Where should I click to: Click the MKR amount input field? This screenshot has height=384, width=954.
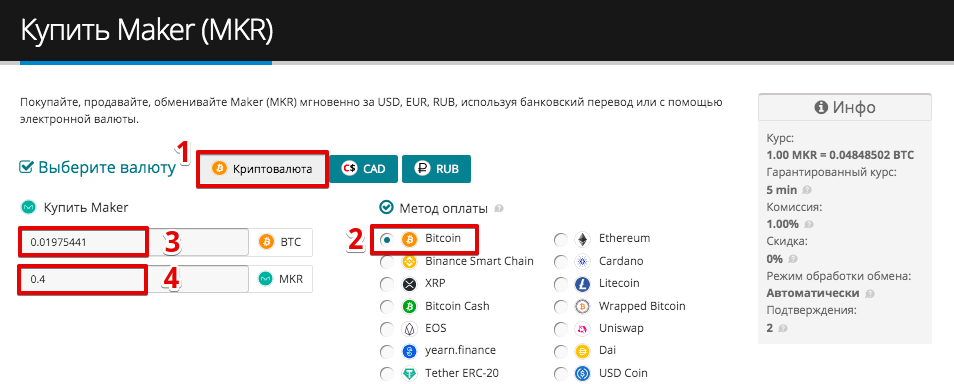pos(133,279)
